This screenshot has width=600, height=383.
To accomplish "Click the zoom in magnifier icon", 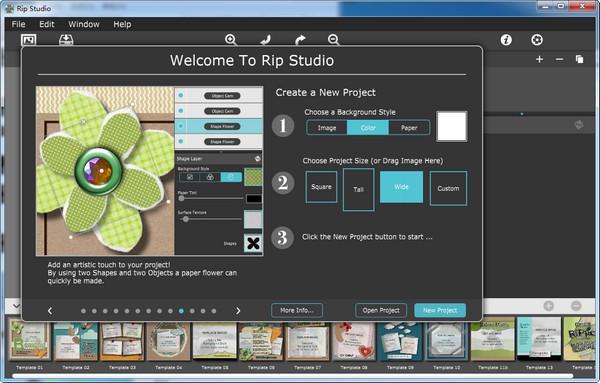I will point(231,39).
